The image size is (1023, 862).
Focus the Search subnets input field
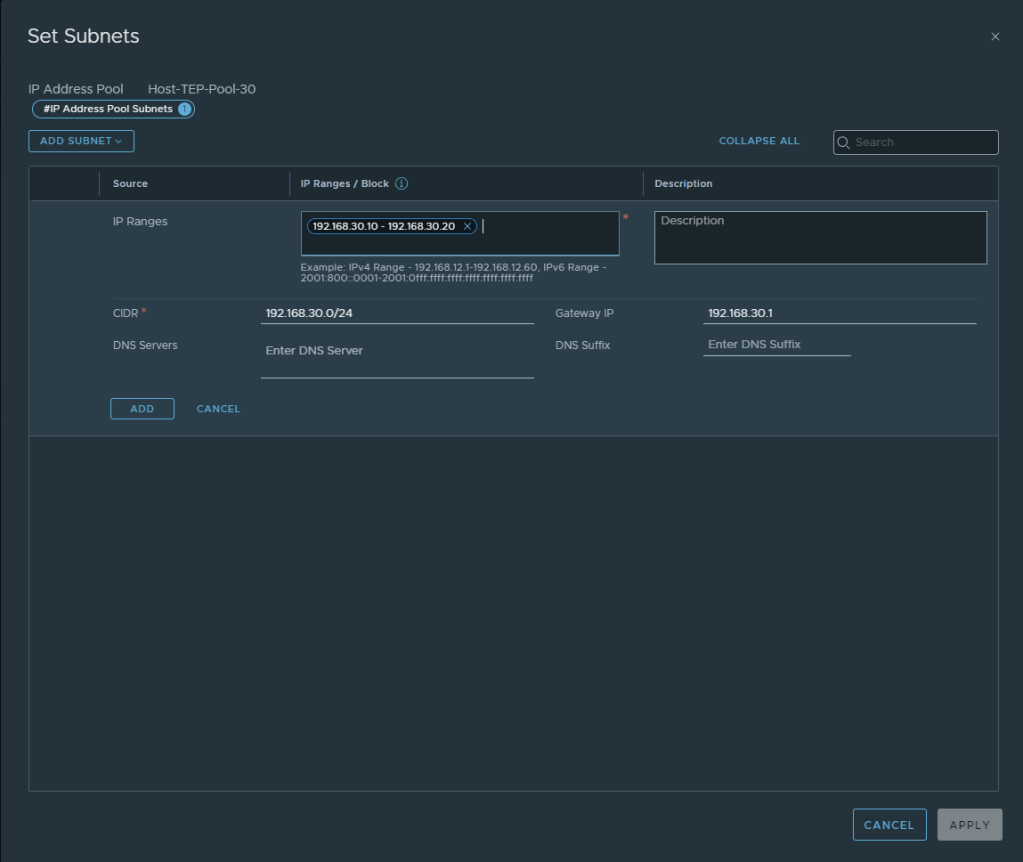[923, 142]
